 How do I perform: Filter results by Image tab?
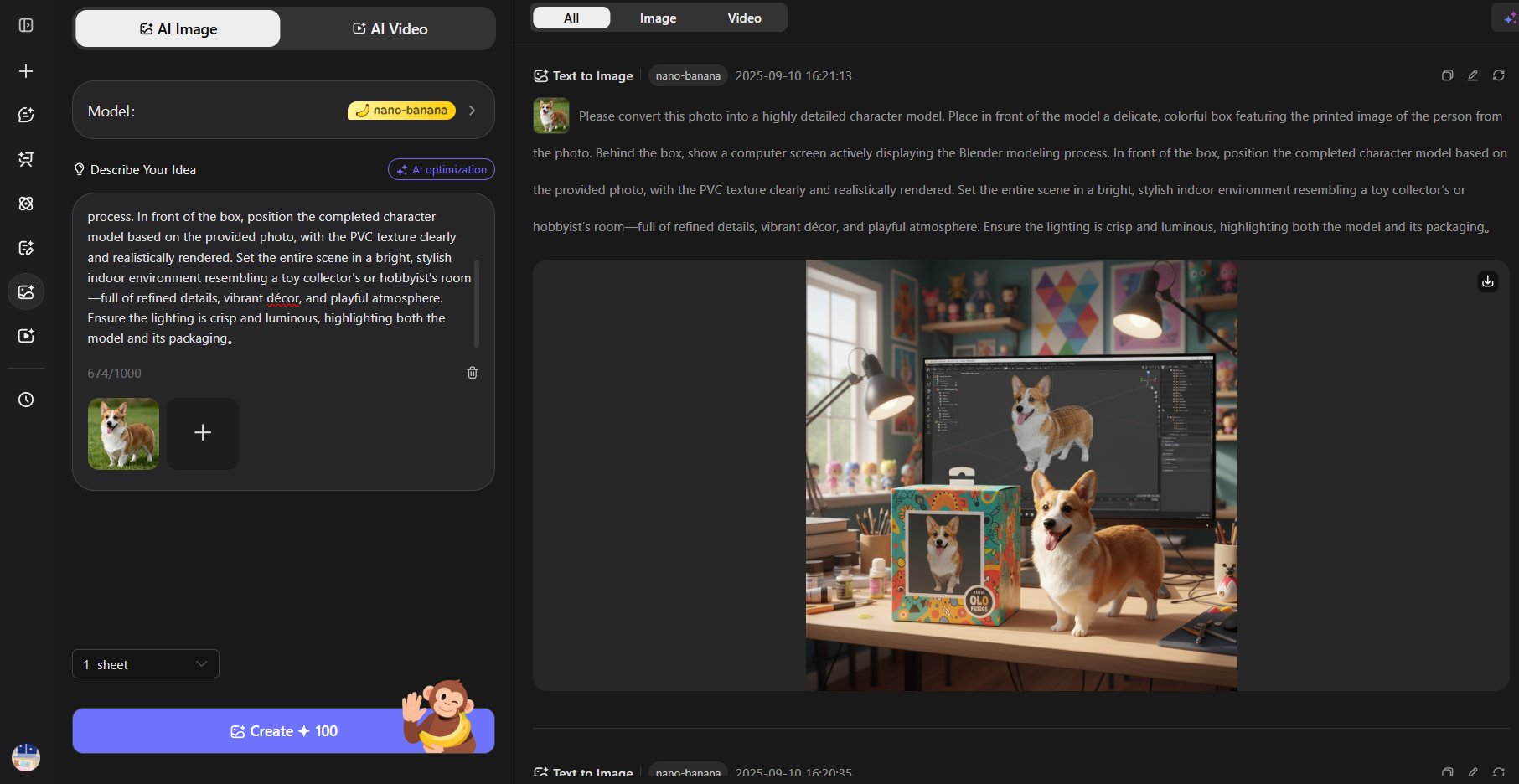tap(658, 18)
